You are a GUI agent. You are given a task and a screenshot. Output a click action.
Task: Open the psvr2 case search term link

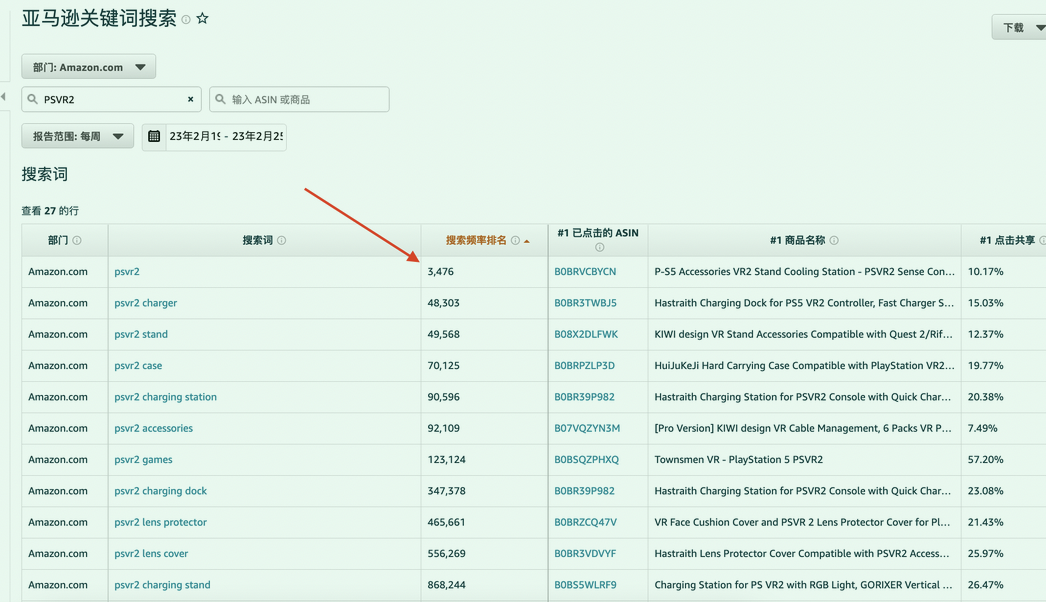point(138,366)
